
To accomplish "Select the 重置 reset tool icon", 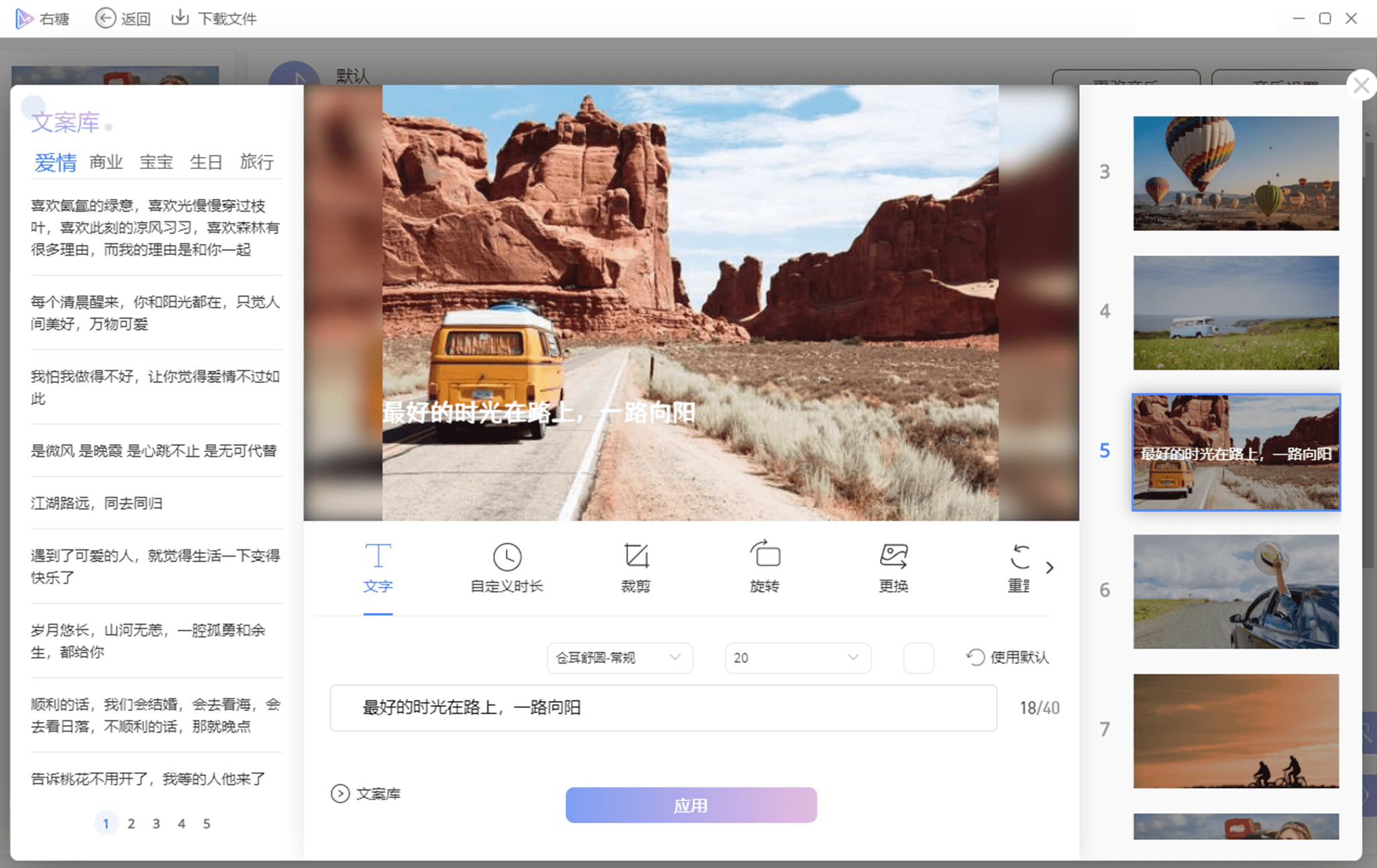I will 1020,556.
